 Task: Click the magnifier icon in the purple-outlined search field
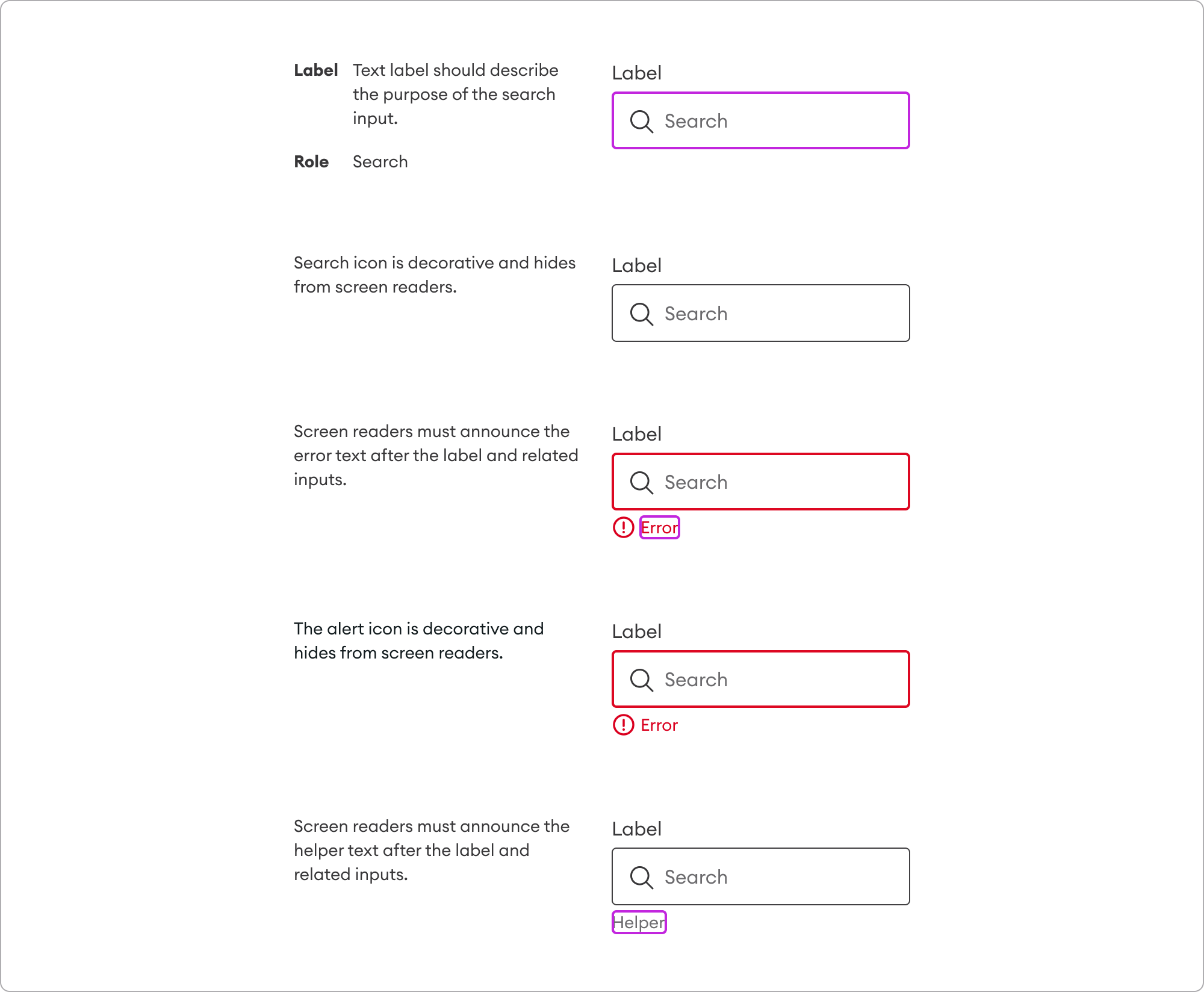tap(641, 121)
